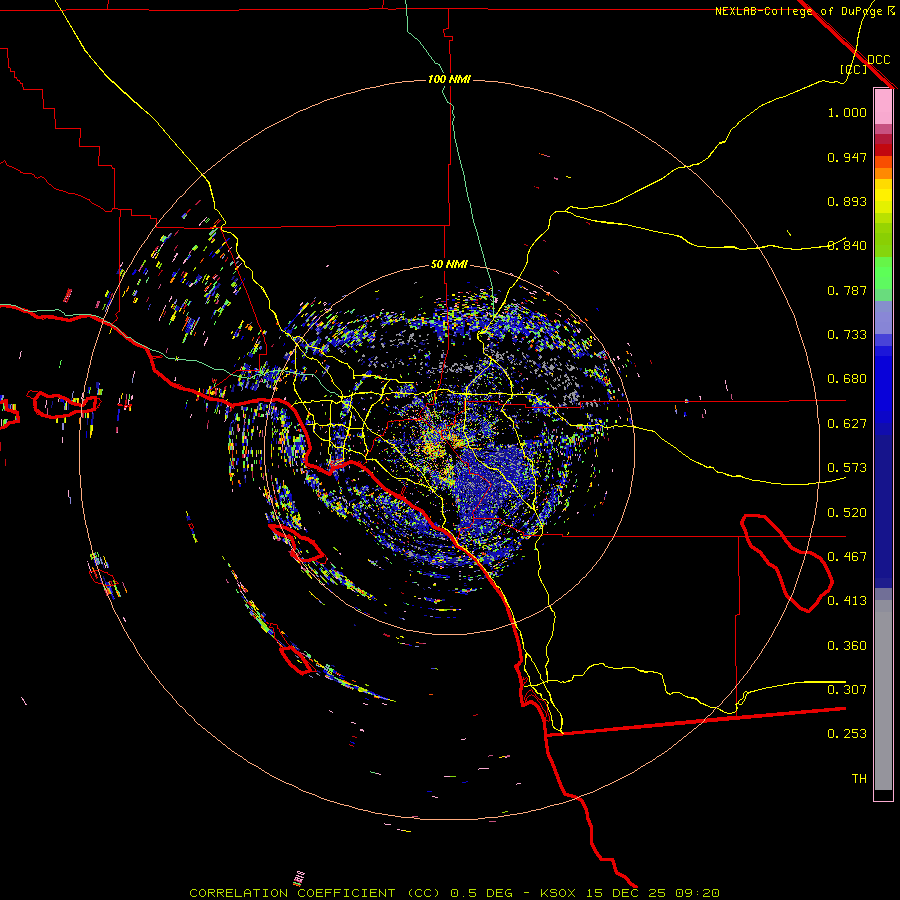Click the 0.840 legend value
Screen dimensions: 900x900
847,246
